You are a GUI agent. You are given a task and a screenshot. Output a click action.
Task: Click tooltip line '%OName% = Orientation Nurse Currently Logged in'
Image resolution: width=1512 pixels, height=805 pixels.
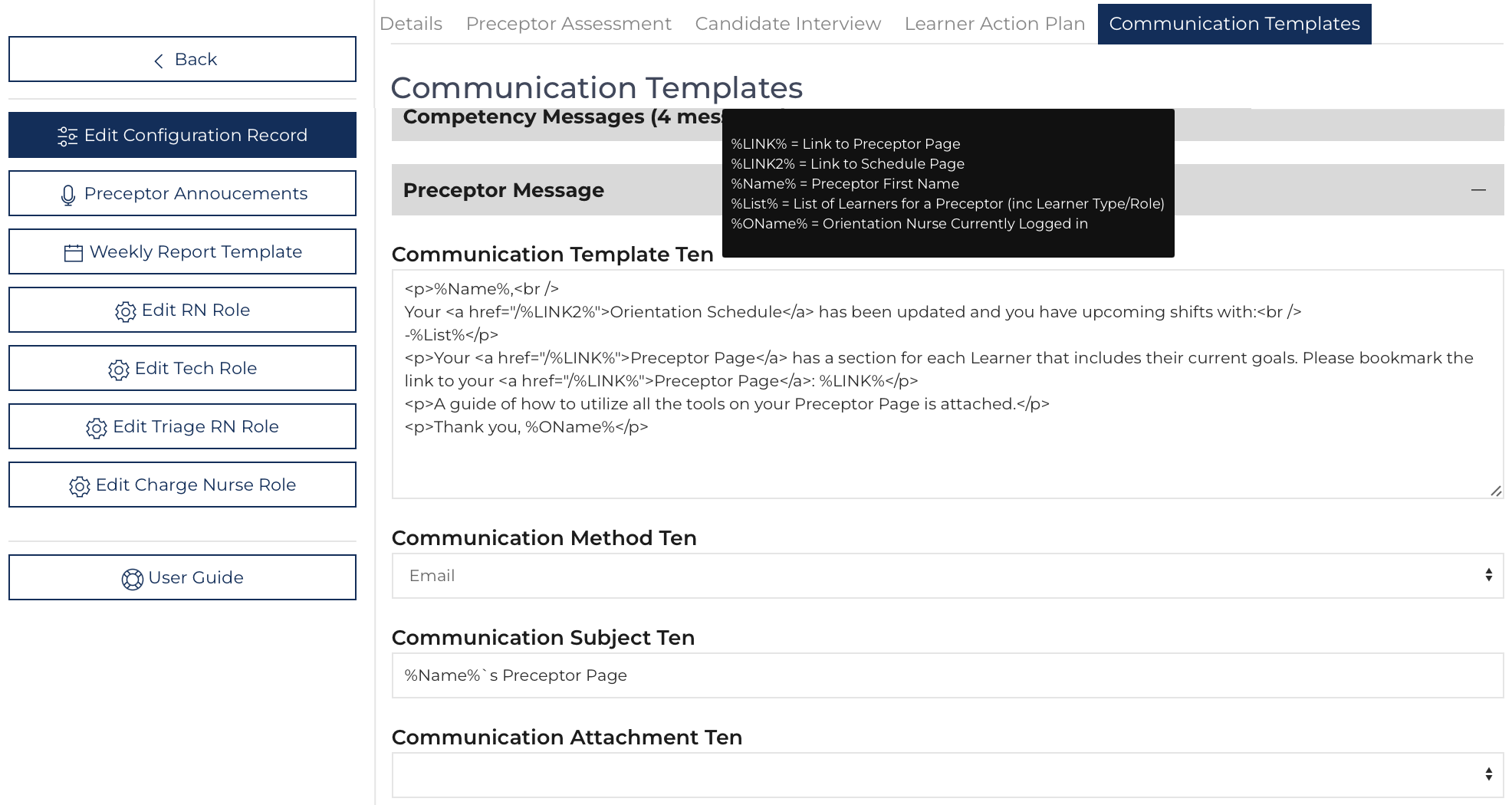pos(909,224)
